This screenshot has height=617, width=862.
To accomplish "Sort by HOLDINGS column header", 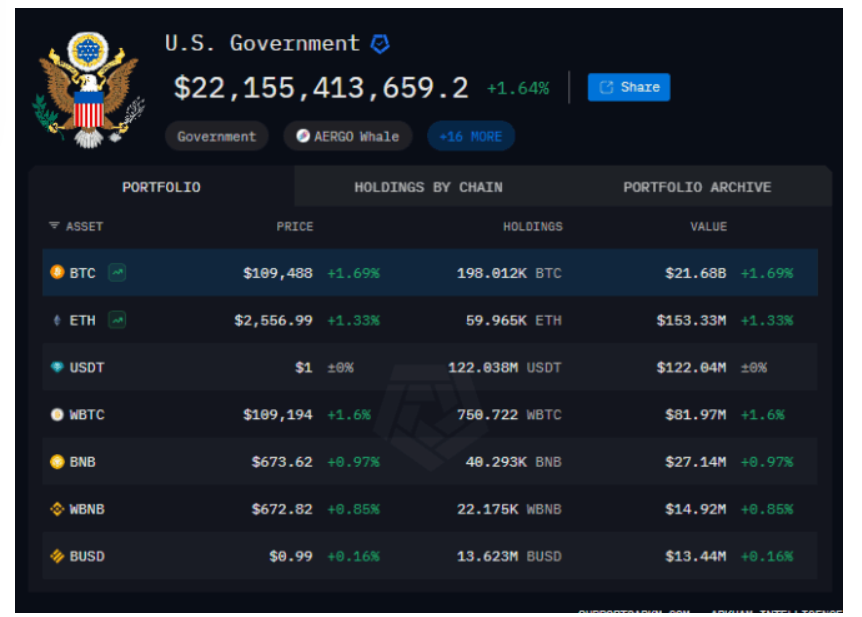I will click(x=533, y=227).
